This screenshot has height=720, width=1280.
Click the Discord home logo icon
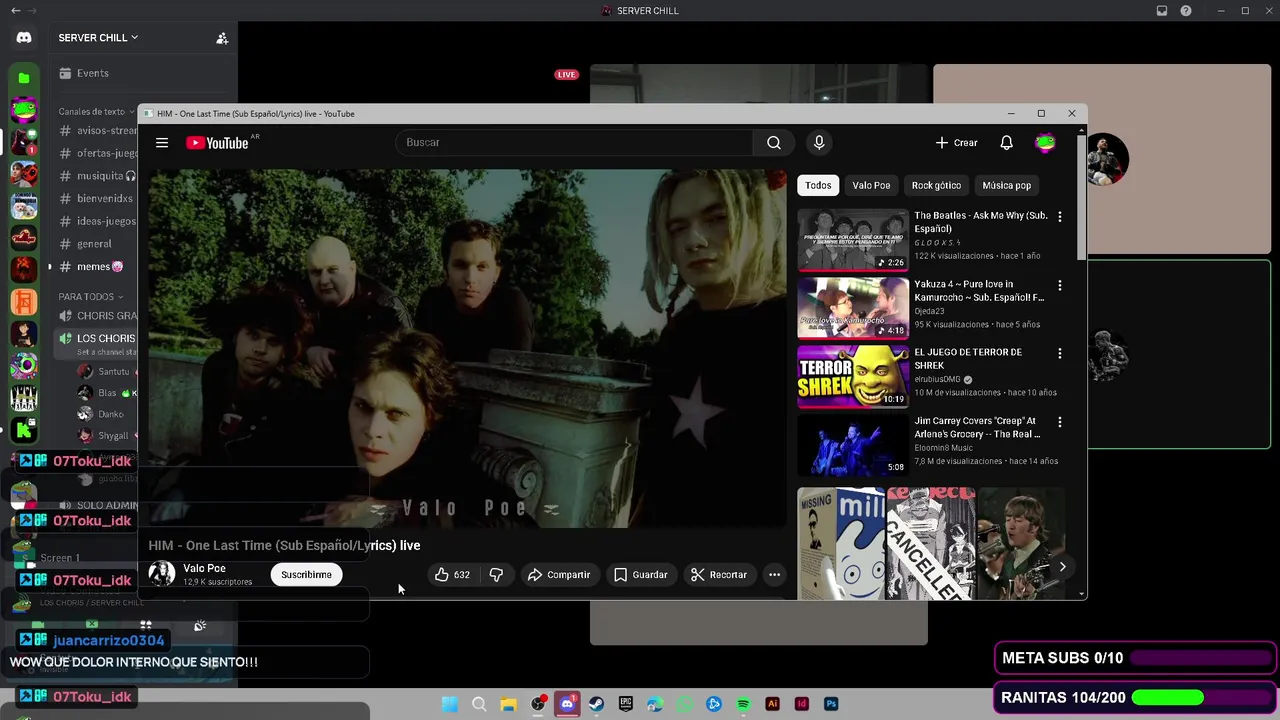pyautogui.click(x=24, y=38)
